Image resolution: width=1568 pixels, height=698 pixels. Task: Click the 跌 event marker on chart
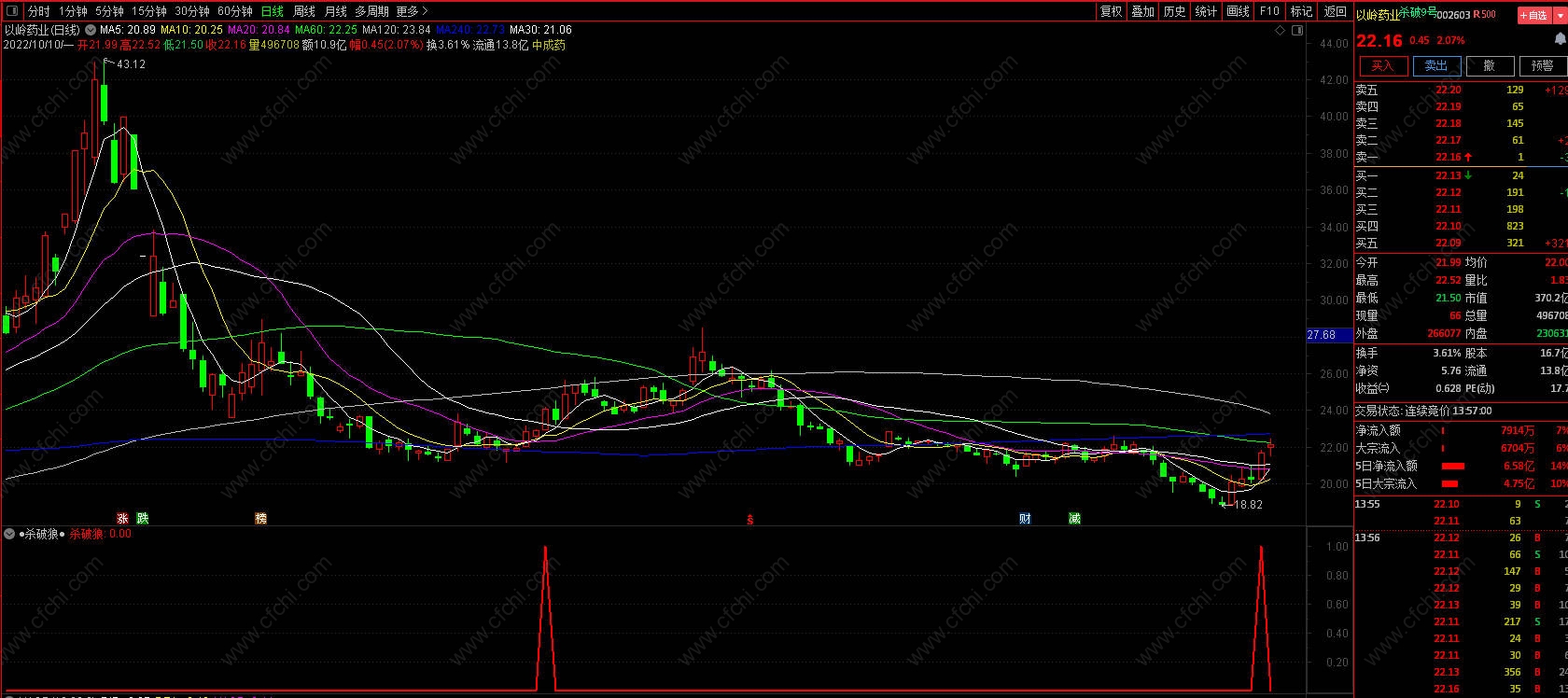click(142, 518)
